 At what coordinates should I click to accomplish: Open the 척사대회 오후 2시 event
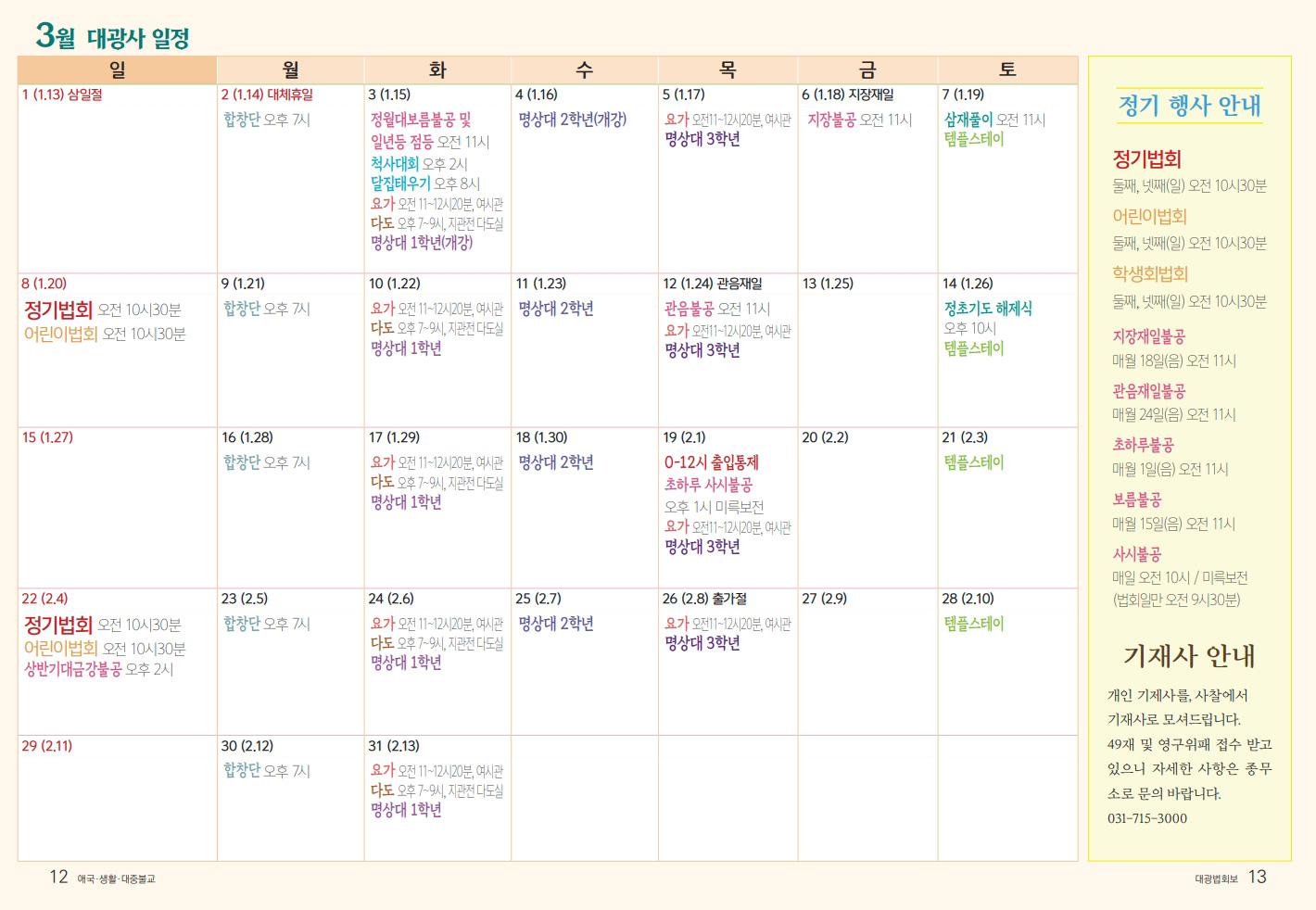point(419,163)
